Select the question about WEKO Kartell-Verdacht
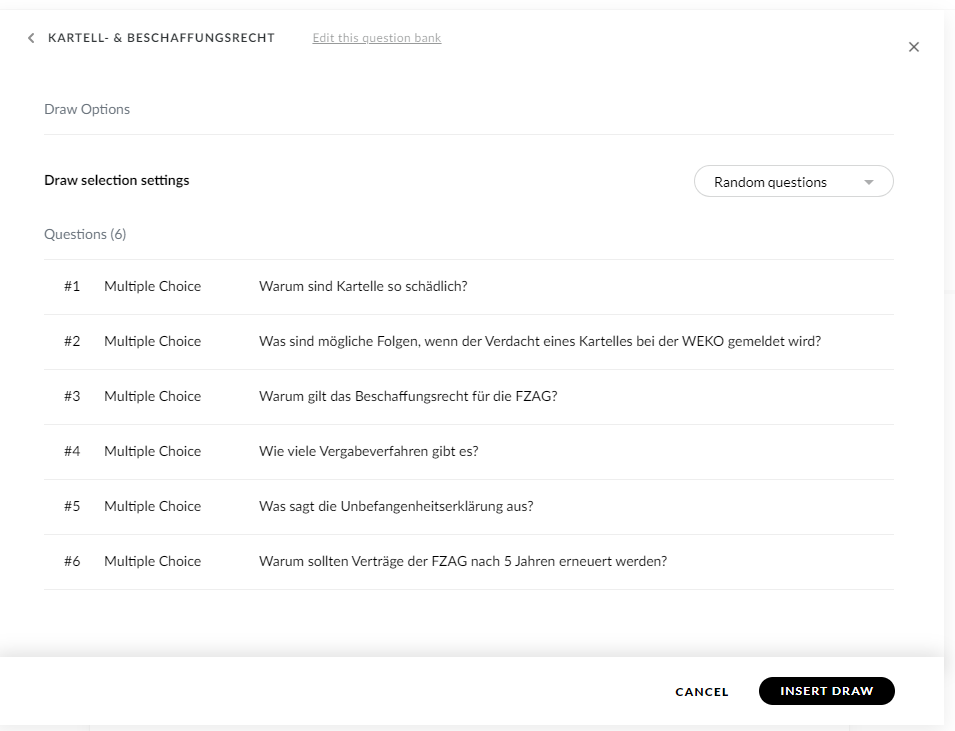Image resolution: width=955 pixels, height=731 pixels. (x=539, y=341)
